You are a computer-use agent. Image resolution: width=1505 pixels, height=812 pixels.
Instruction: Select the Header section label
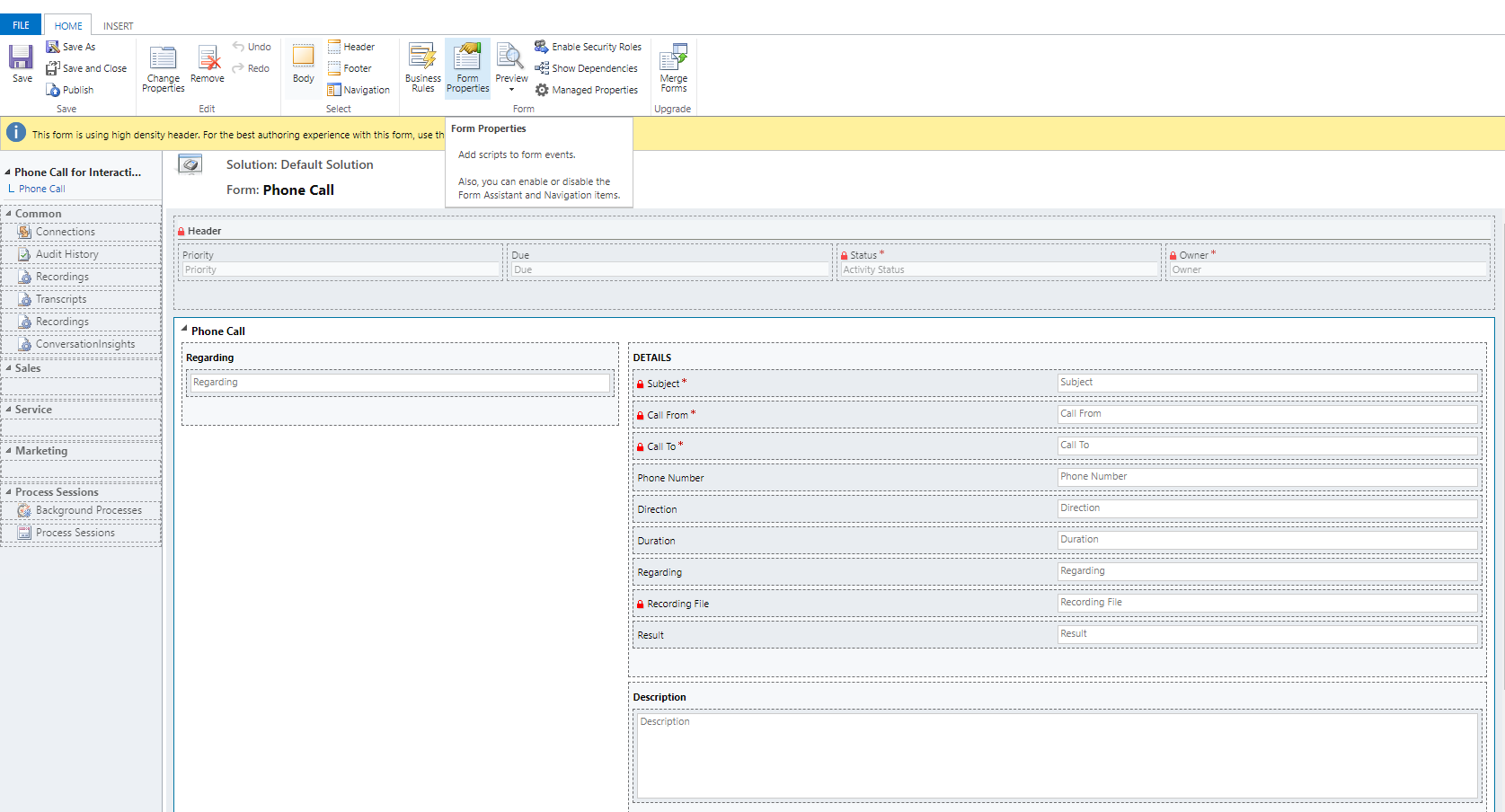click(x=204, y=231)
